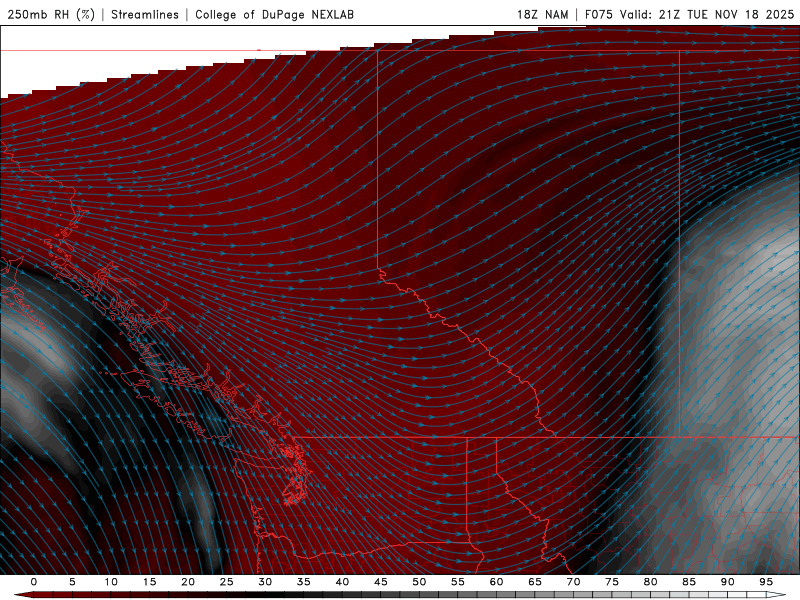800x600 pixels.
Task: Select the "F075" forecast hour label
Action: tap(598, 14)
